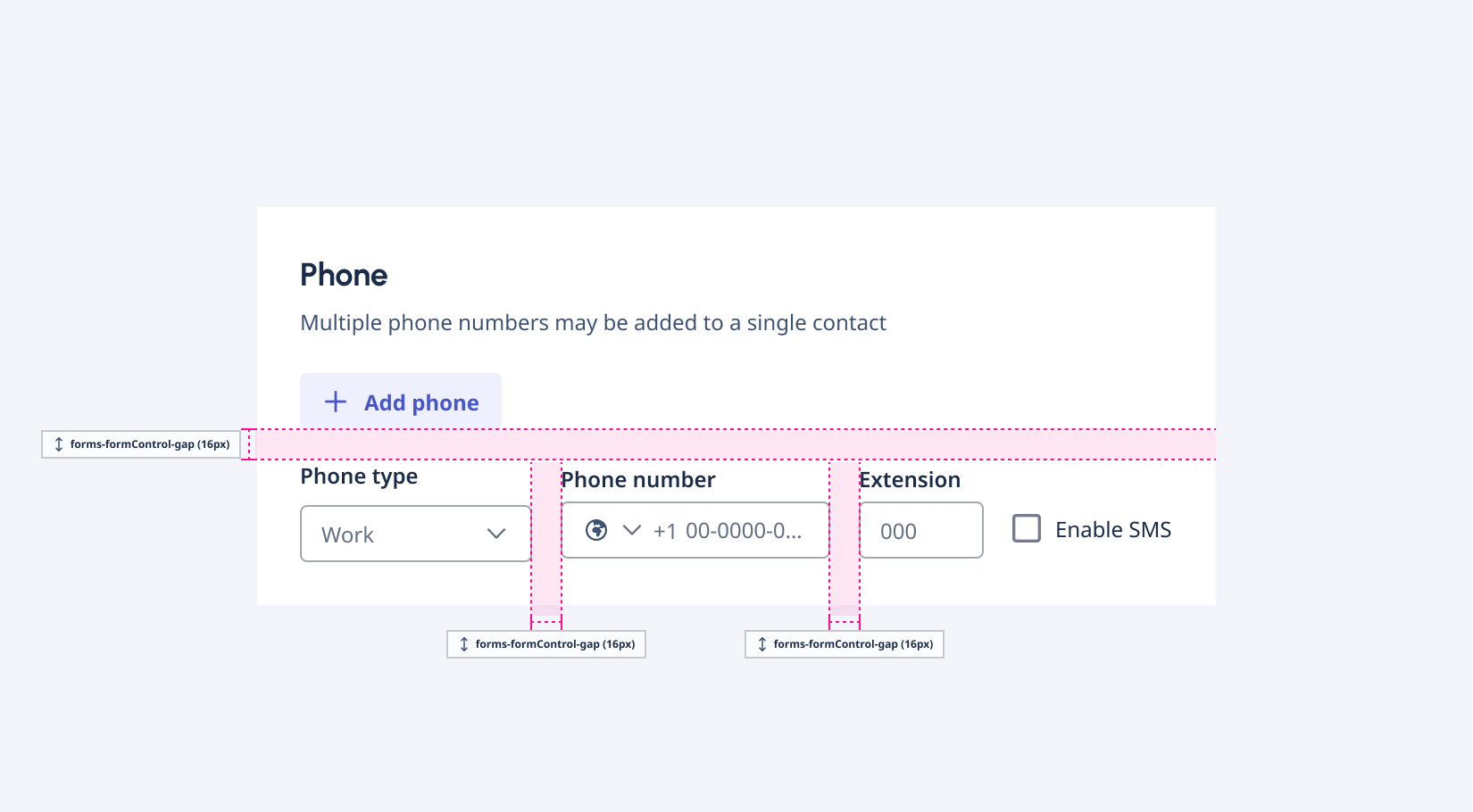
Task: Open the Phone type dropdown showing Work
Action: coord(415,534)
